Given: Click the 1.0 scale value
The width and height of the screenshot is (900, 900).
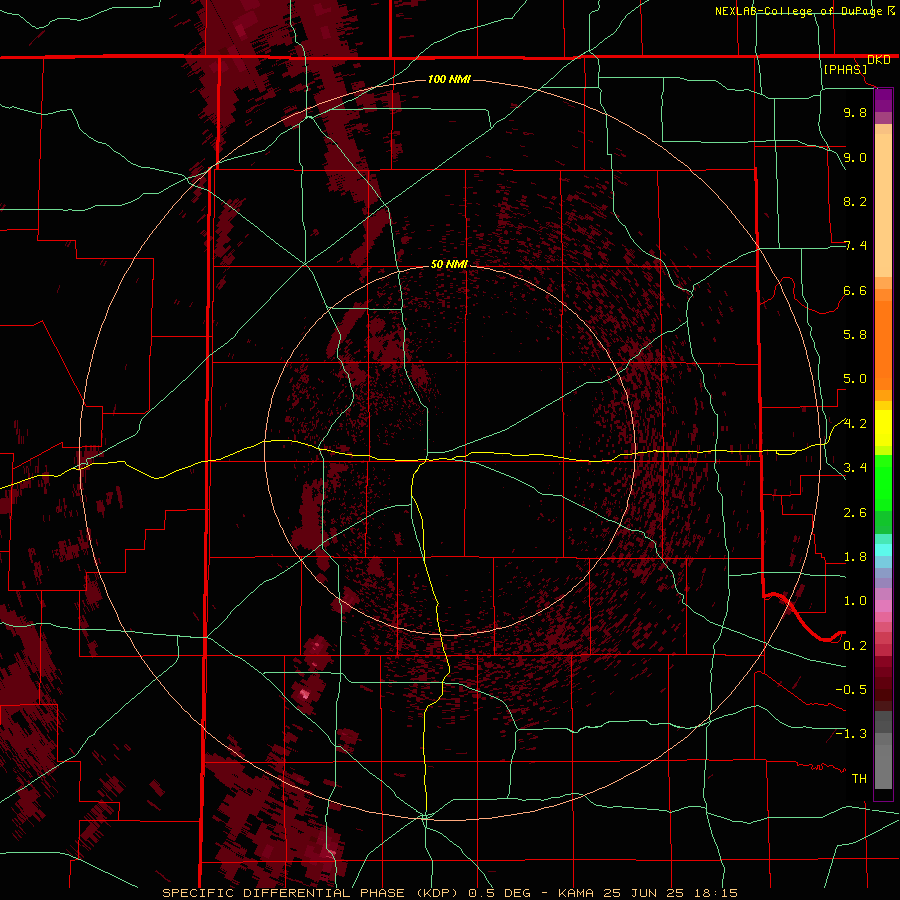Looking at the screenshot, I should (855, 600).
